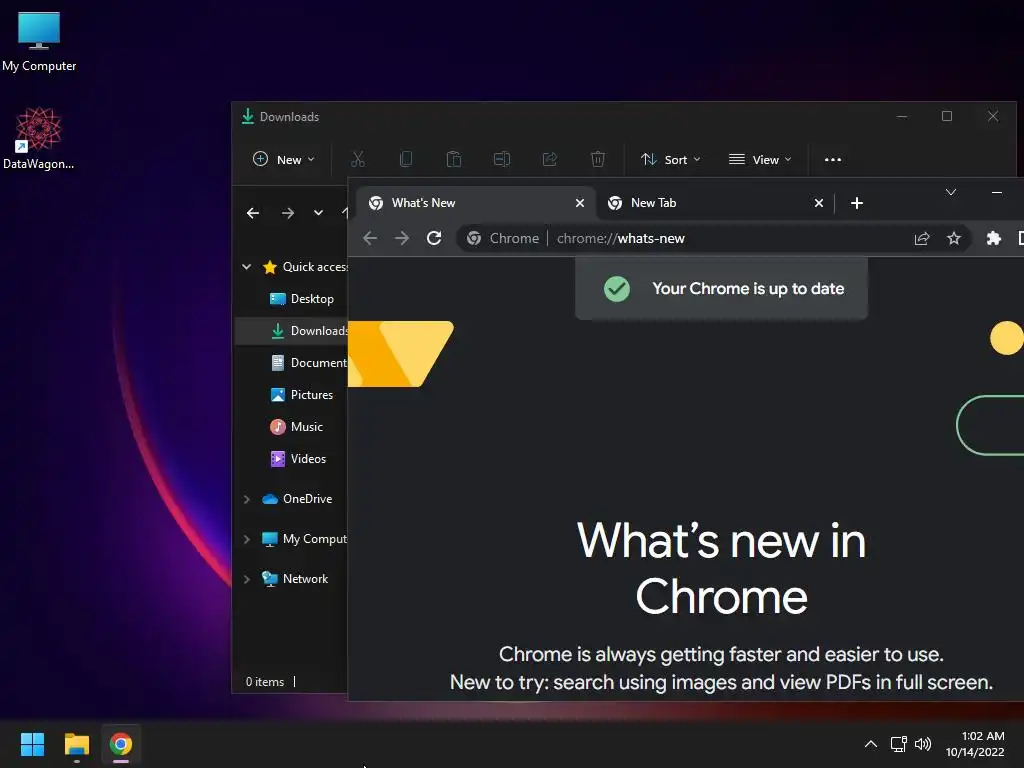Image resolution: width=1024 pixels, height=768 pixels.
Task: Open Sort dropdown in Downloads window
Action: [x=671, y=159]
